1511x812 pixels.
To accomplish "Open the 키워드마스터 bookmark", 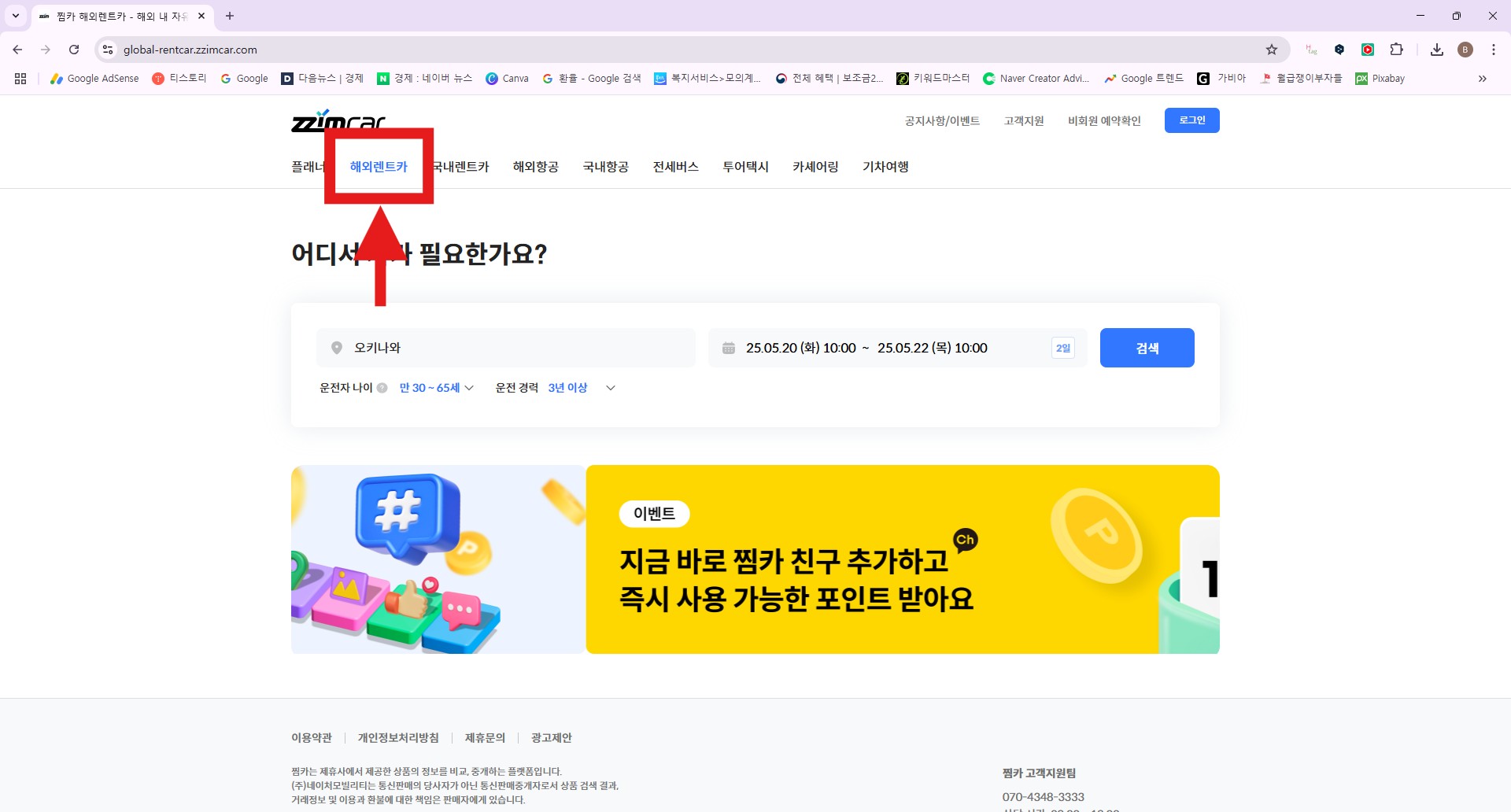I will pyautogui.click(x=935, y=78).
